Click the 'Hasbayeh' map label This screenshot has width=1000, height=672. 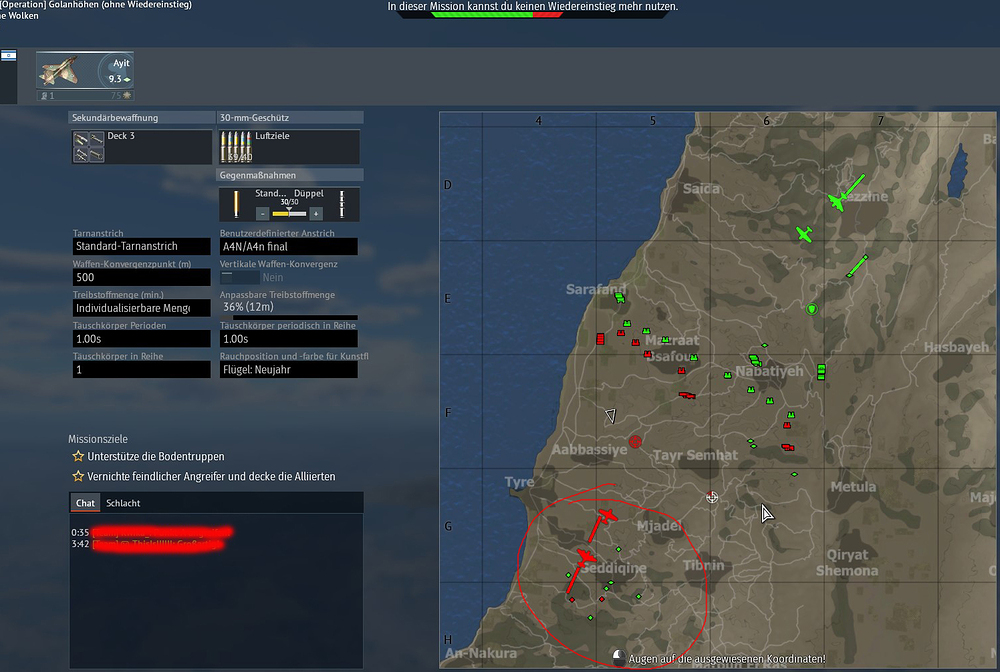pyautogui.click(x=956, y=347)
